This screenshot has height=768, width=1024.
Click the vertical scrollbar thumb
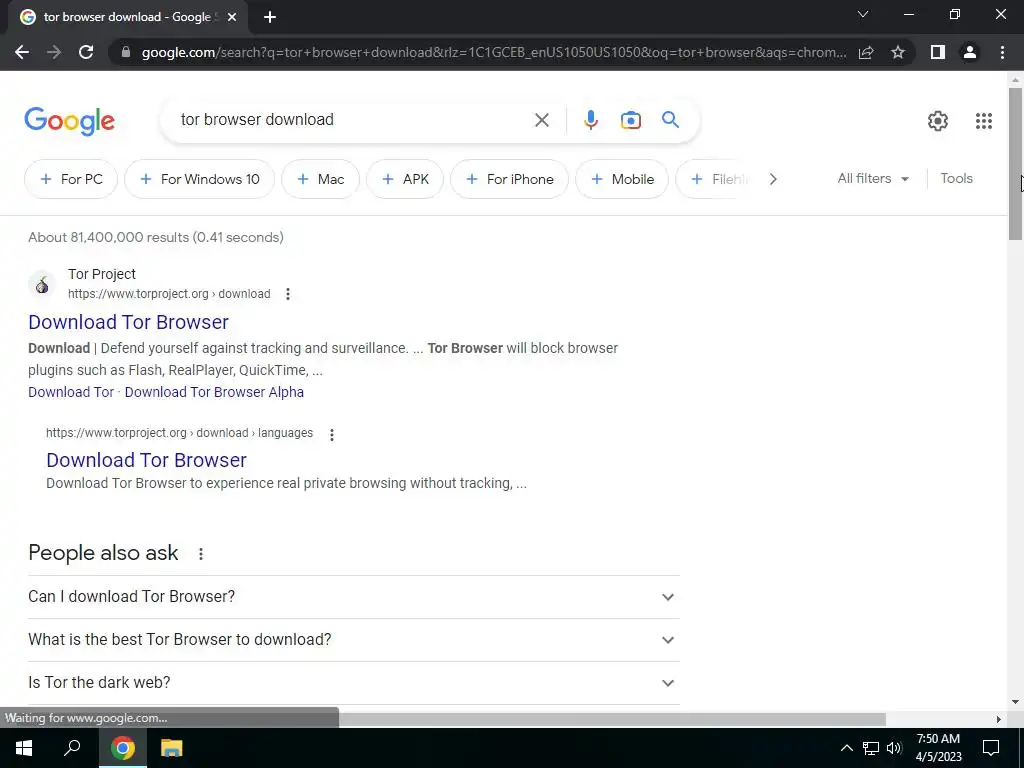coord(1015,163)
